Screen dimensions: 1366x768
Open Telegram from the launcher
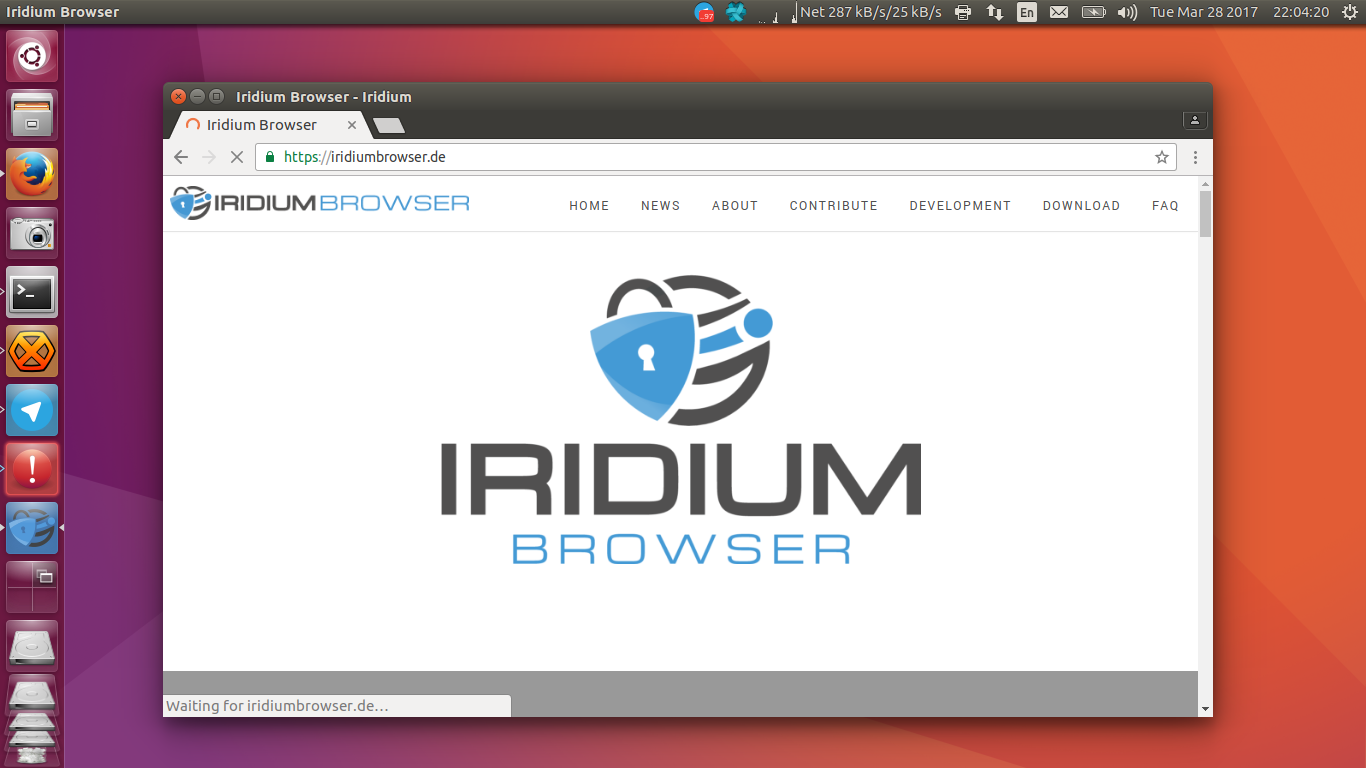tap(32, 410)
